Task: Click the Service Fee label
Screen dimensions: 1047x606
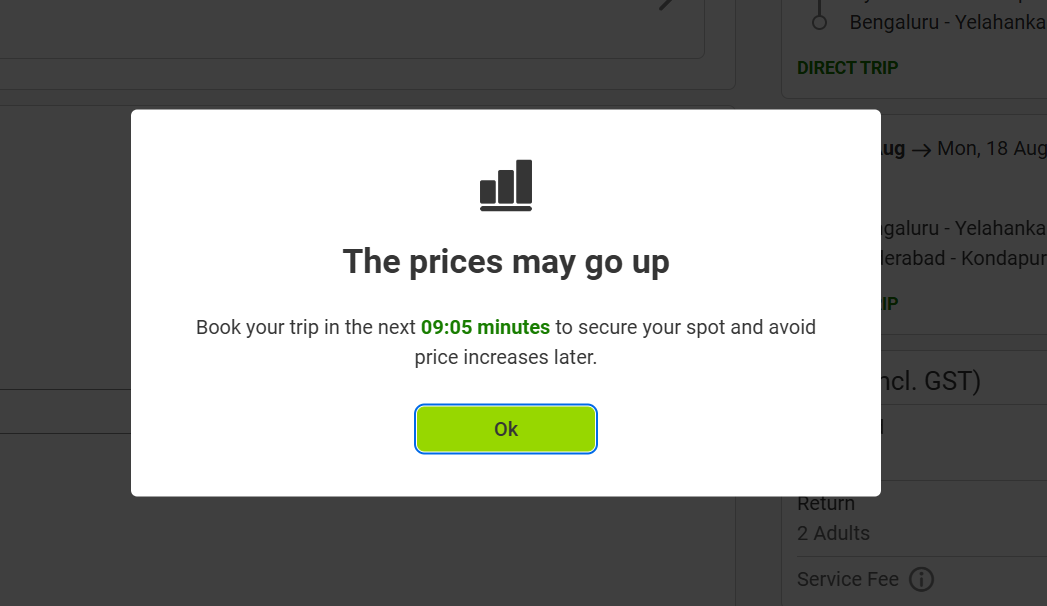Action: pyautogui.click(x=847, y=579)
